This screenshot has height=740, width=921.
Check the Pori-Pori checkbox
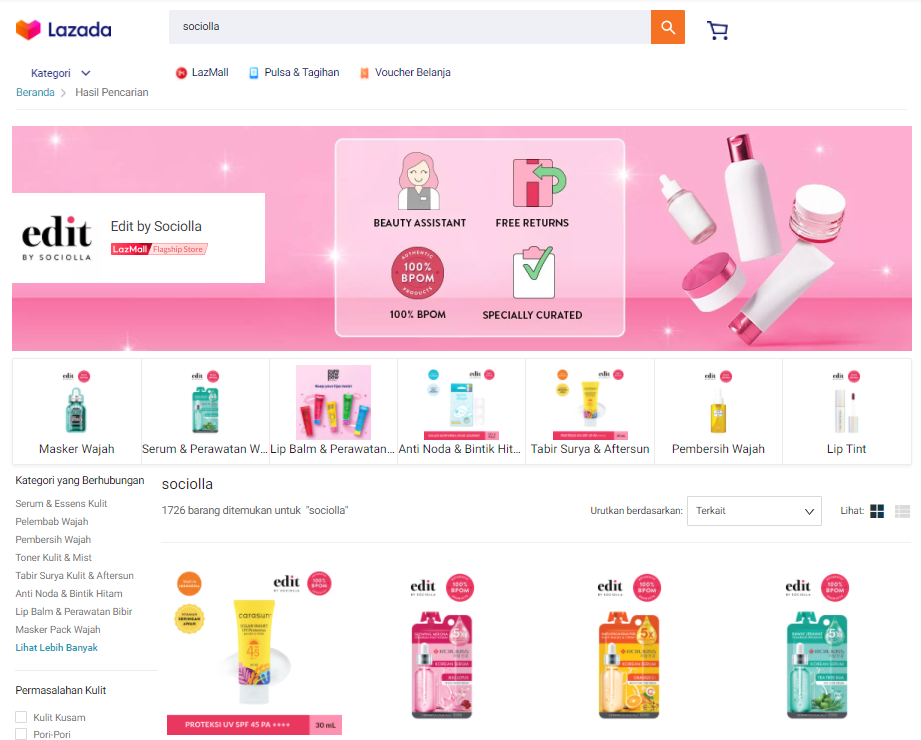coord(21,734)
